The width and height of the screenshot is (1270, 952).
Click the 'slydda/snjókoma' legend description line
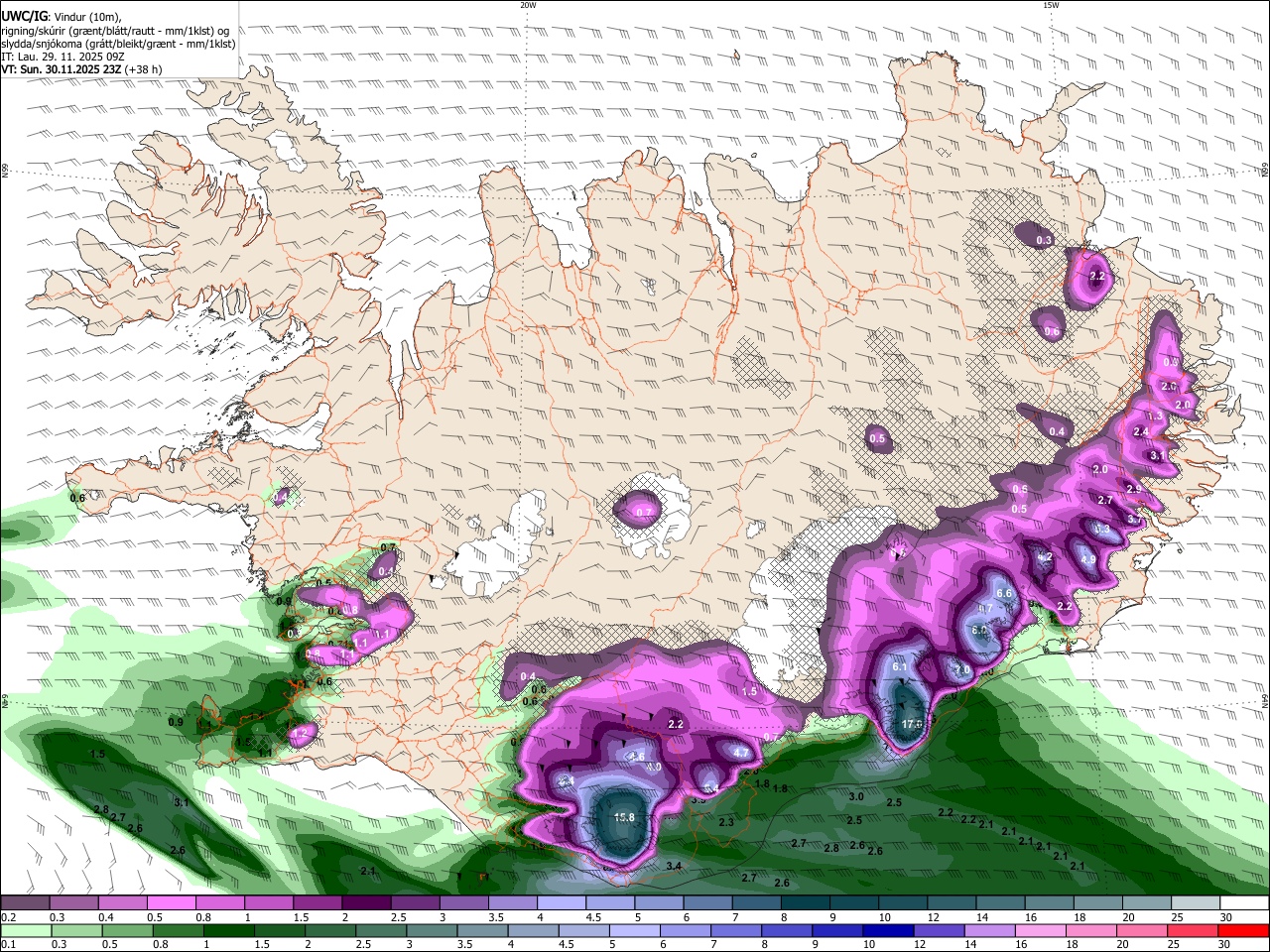(x=118, y=44)
